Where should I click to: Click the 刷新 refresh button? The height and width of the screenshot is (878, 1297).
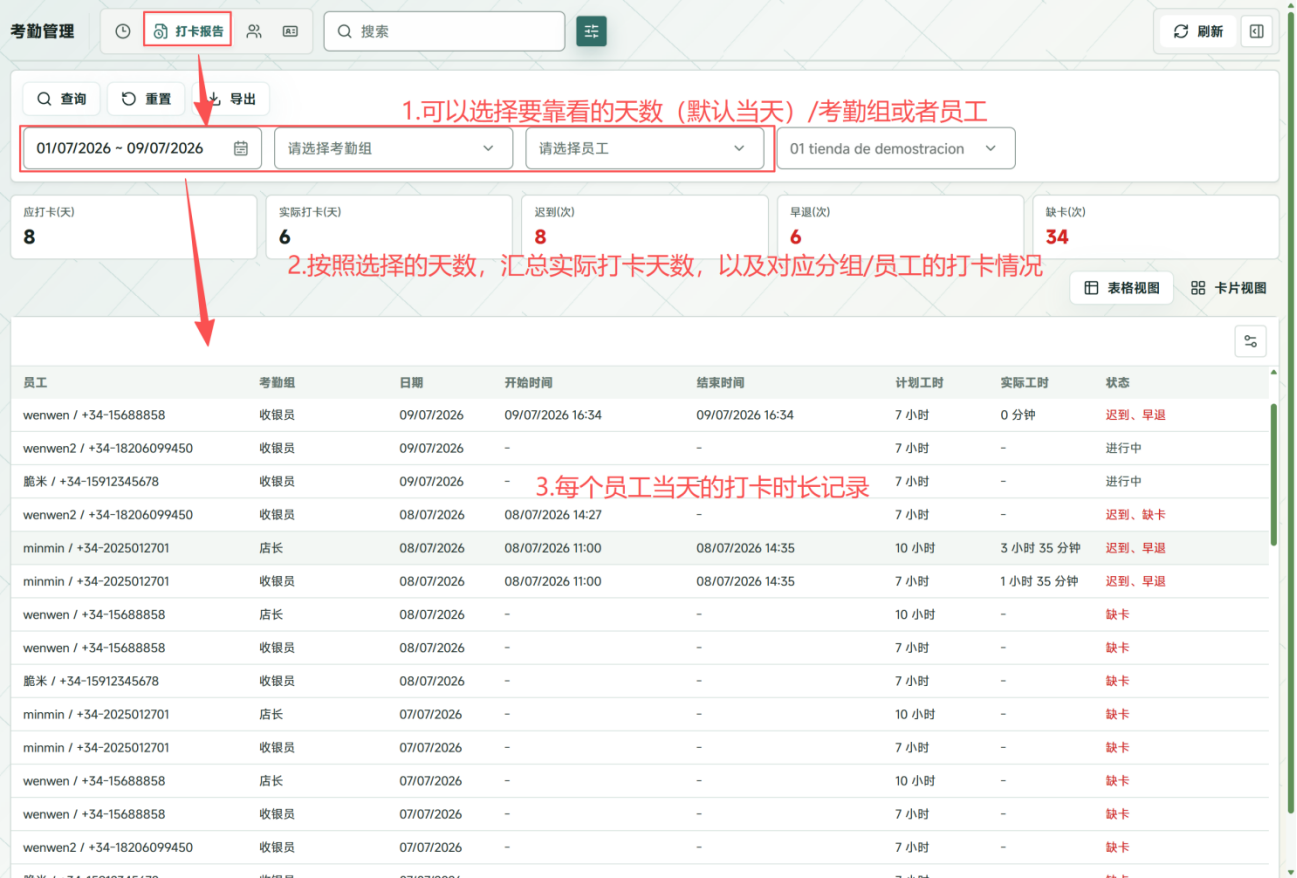point(1198,31)
